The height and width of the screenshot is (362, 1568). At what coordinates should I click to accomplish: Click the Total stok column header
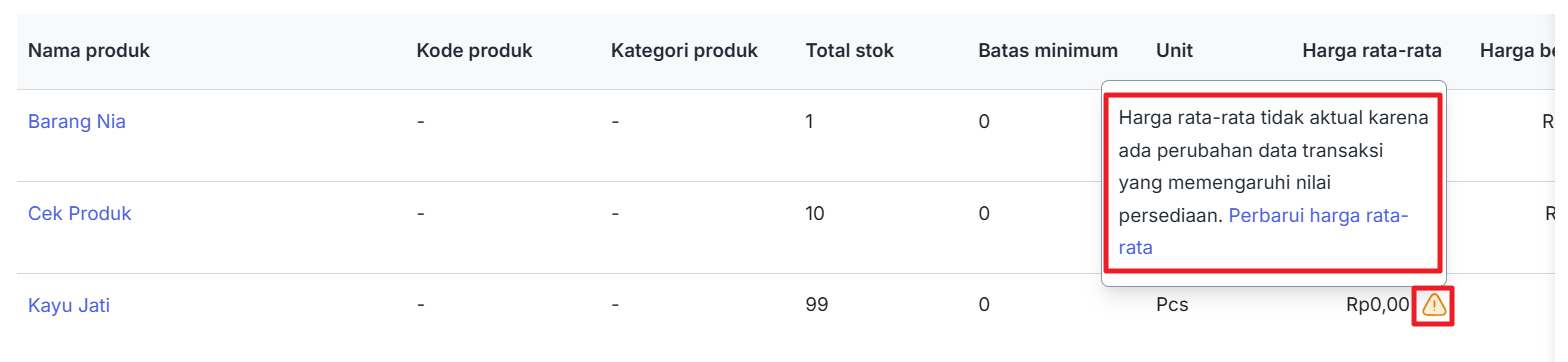point(850,50)
